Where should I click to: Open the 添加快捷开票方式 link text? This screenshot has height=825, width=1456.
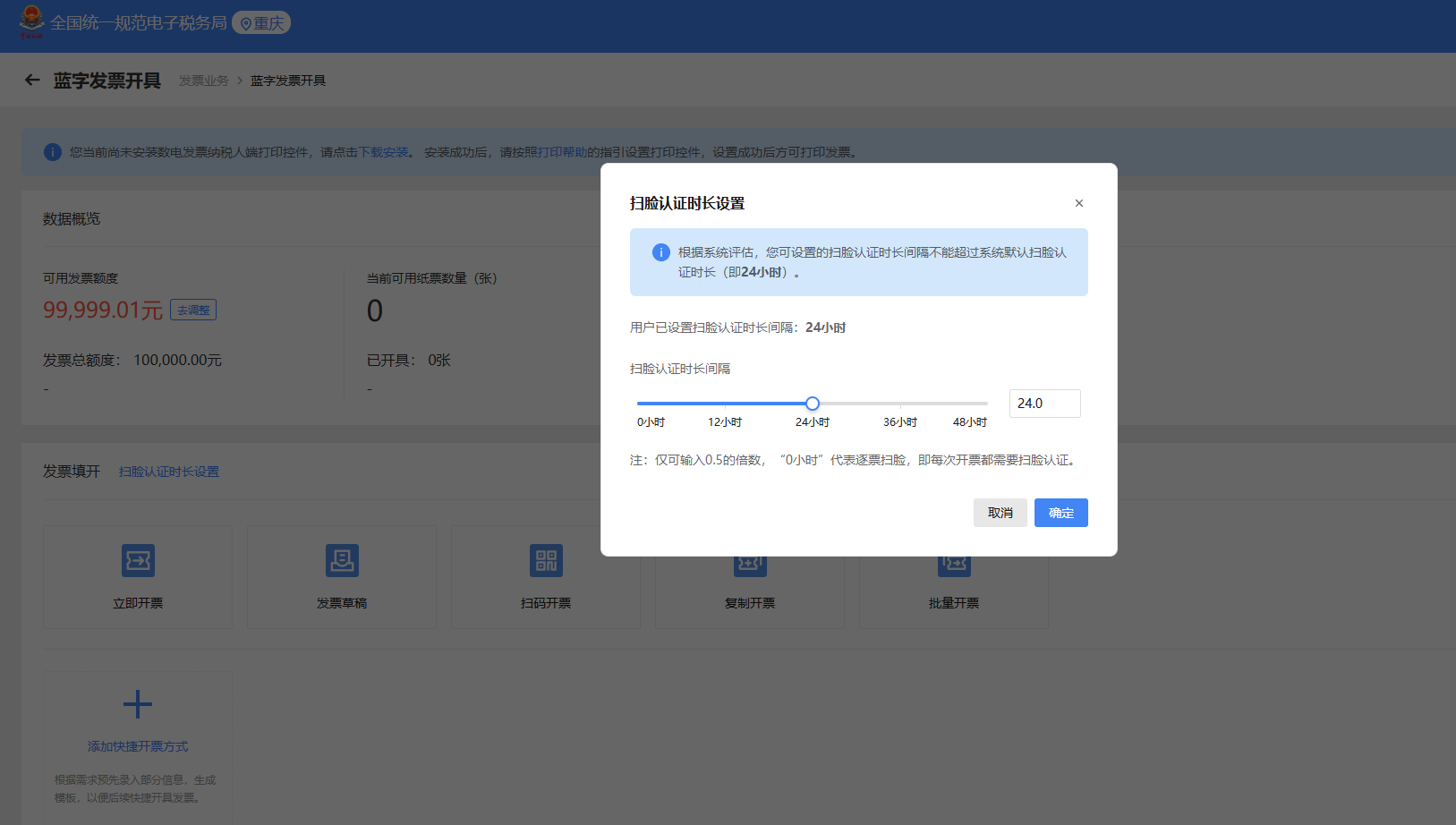(x=138, y=746)
